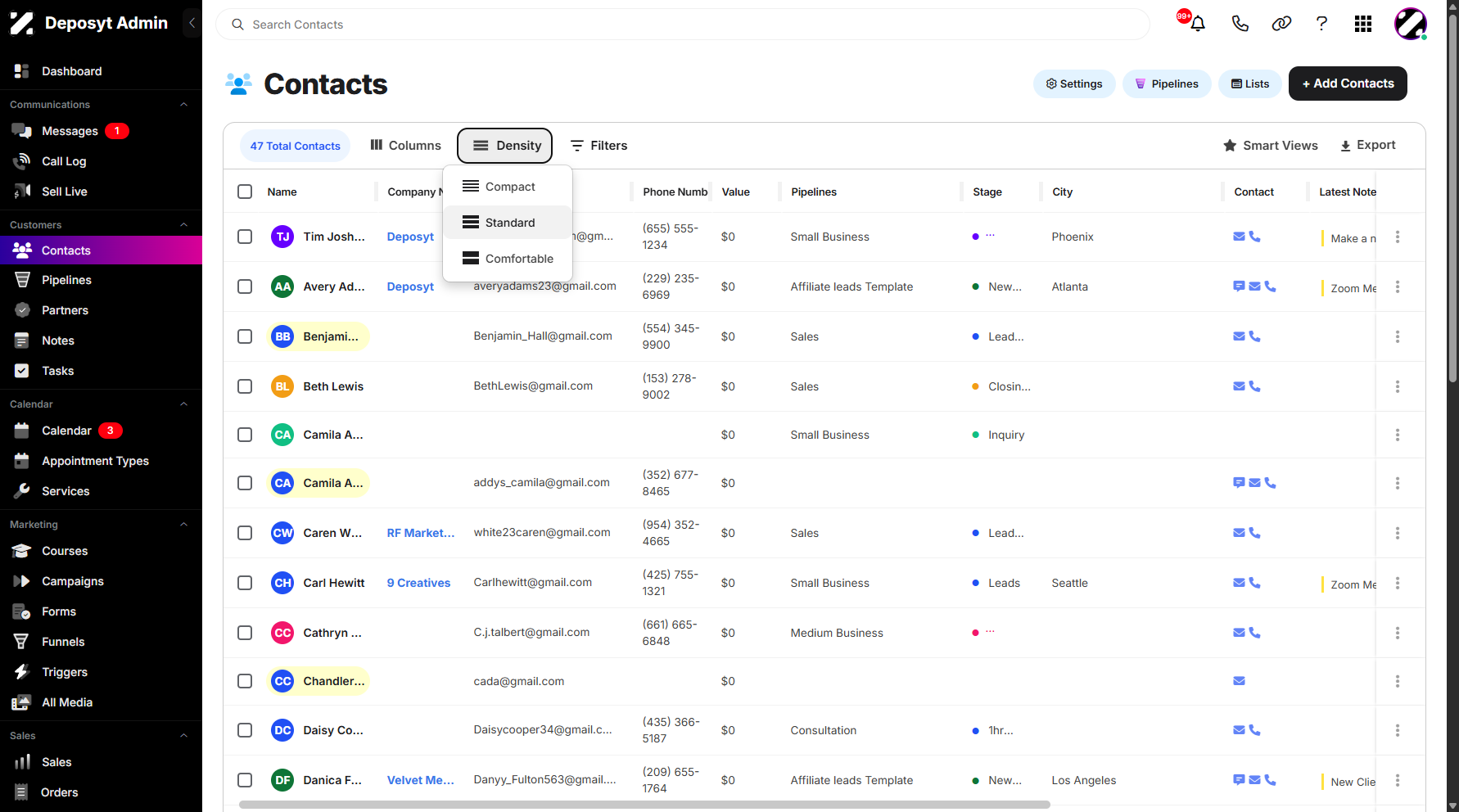Click chat message icon in Avery Ad row
The width and height of the screenshot is (1459, 812).
pyautogui.click(x=1239, y=286)
